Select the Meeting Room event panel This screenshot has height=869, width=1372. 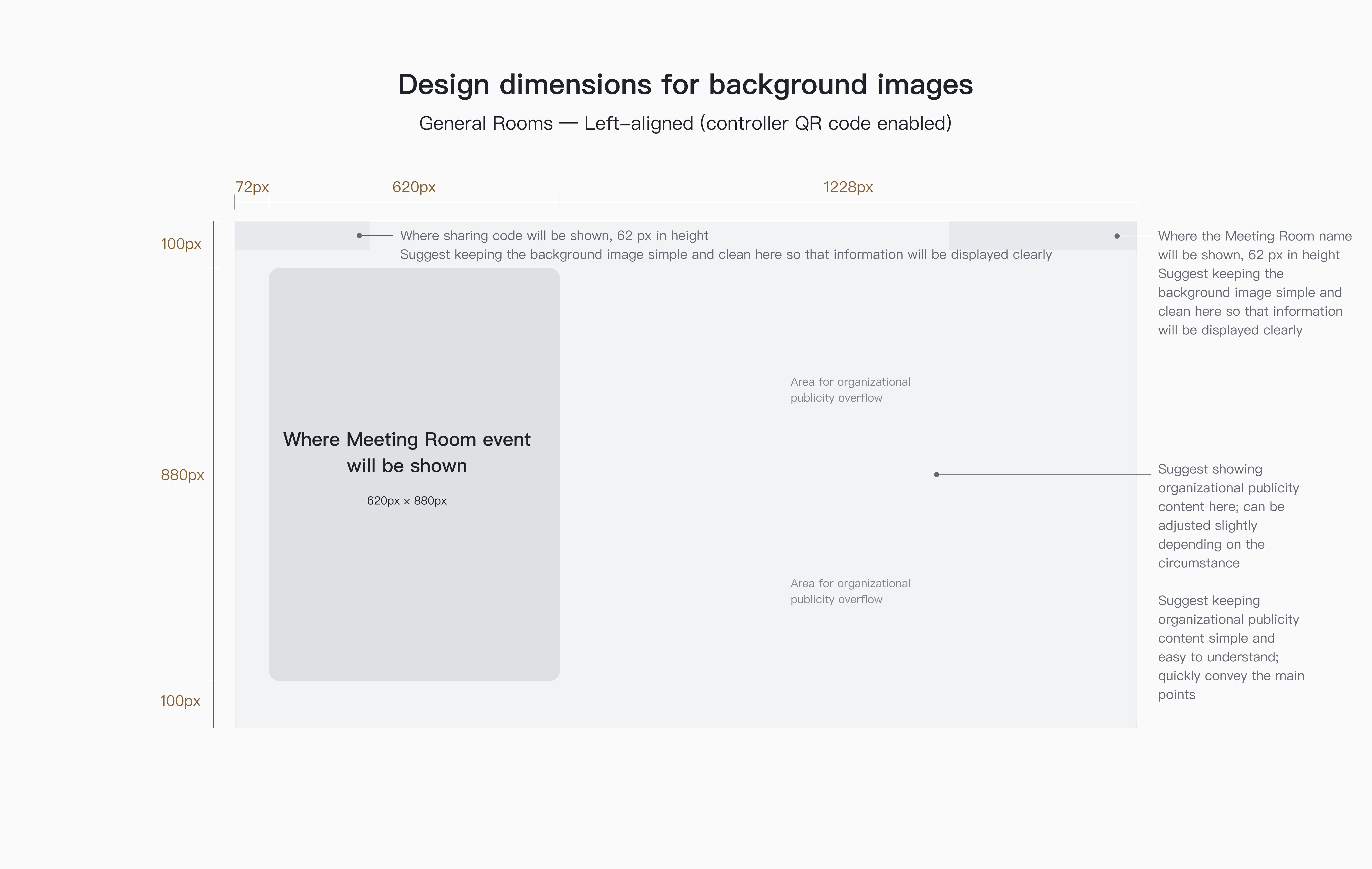click(414, 474)
